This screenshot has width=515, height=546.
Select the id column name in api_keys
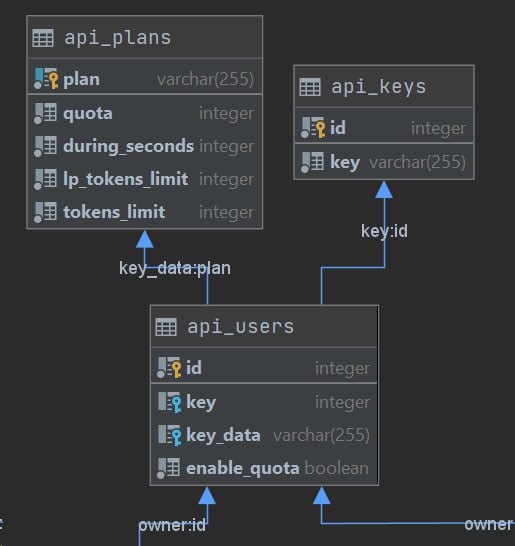tap(338, 128)
